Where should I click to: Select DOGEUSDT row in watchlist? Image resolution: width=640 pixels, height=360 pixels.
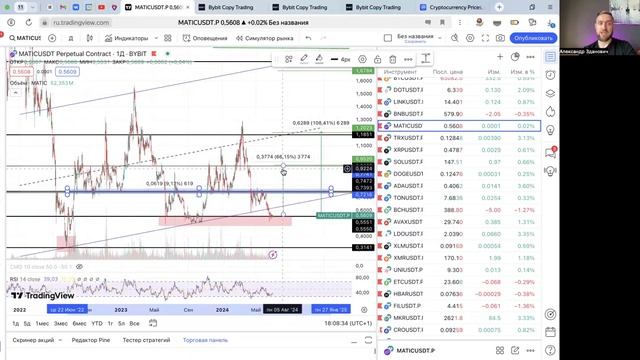click(x=459, y=174)
